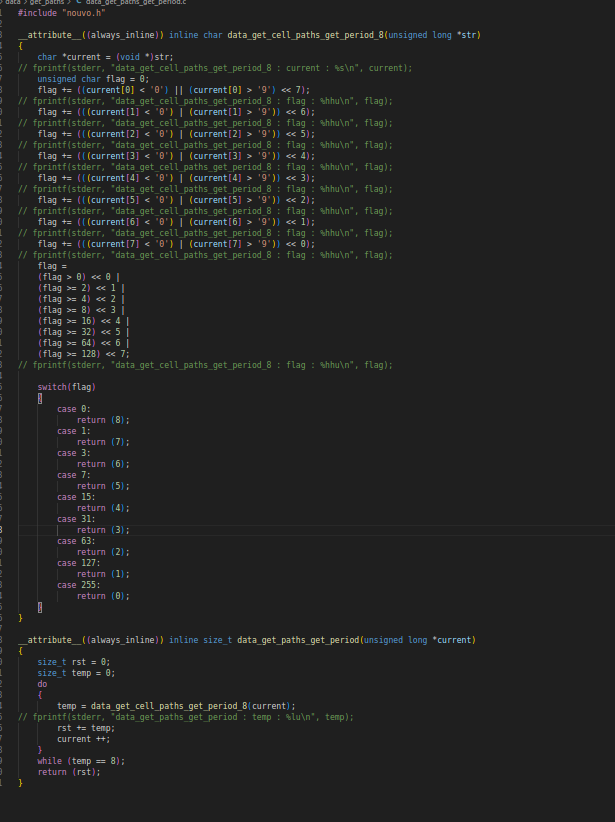615x822 pixels.
Task: Click the 'size_t rst = 0;' declaration
Action: coord(74,662)
